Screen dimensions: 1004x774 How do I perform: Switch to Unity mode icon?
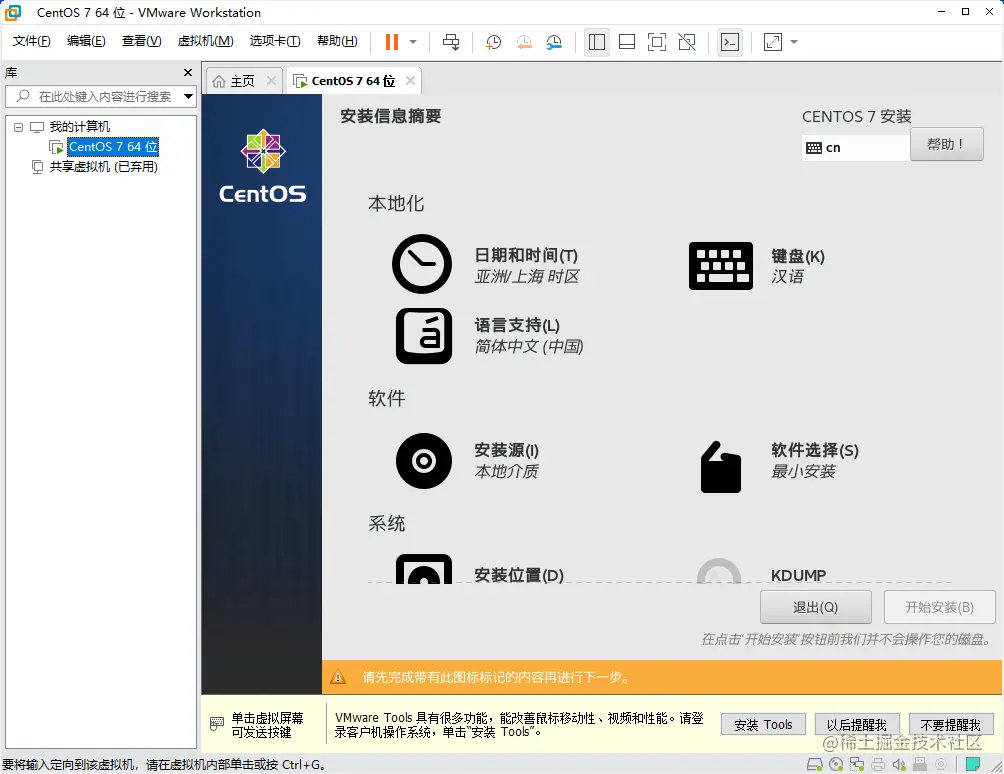click(x=687, y=42)
